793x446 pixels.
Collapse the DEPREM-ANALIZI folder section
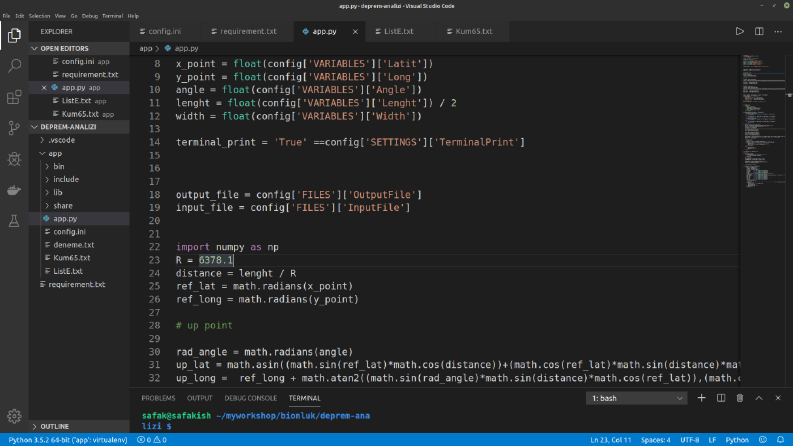pyautogui.click(x=79, y=127)
